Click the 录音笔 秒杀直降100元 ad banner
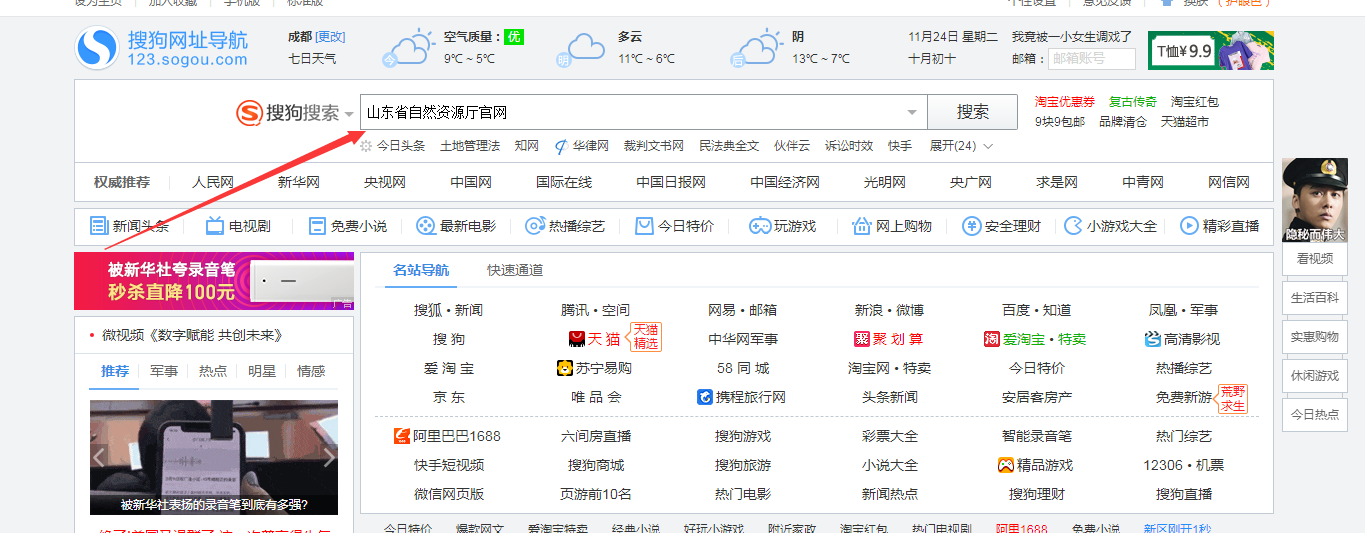 [x=214, y=281]
